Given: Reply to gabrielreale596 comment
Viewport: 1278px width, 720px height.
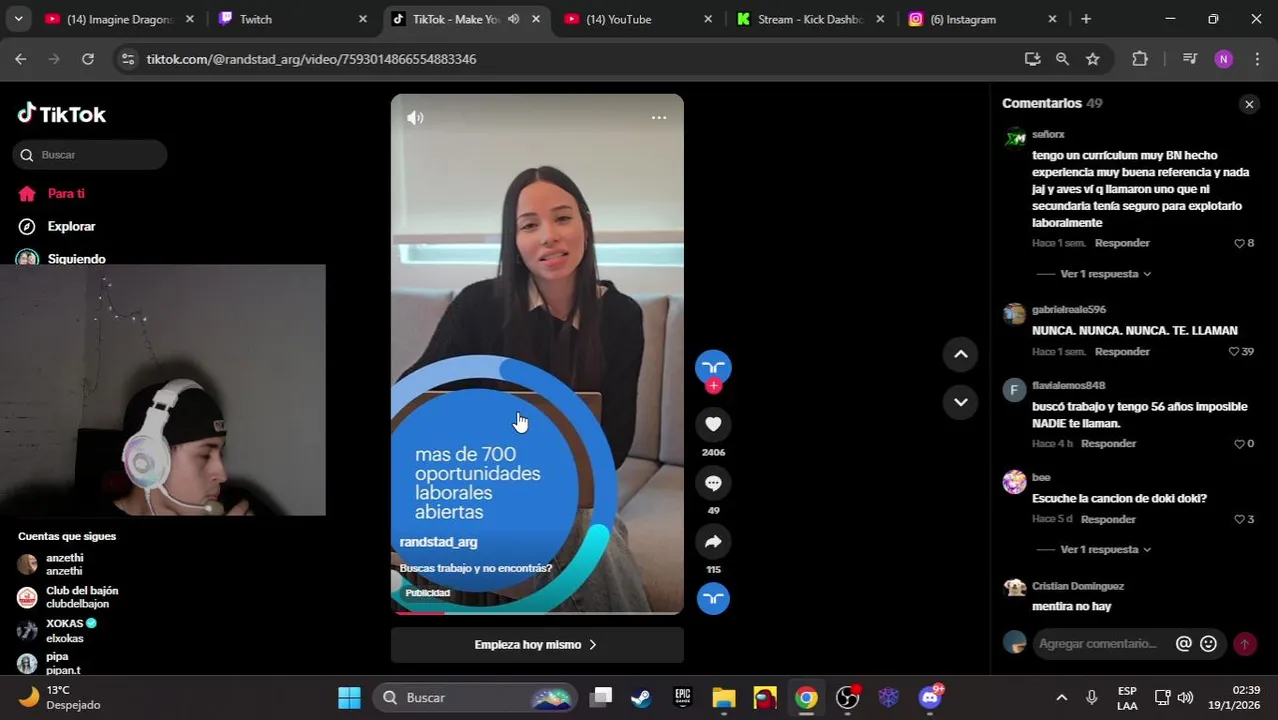Looking at the screenshot, I should click(x=1122, y=352).
